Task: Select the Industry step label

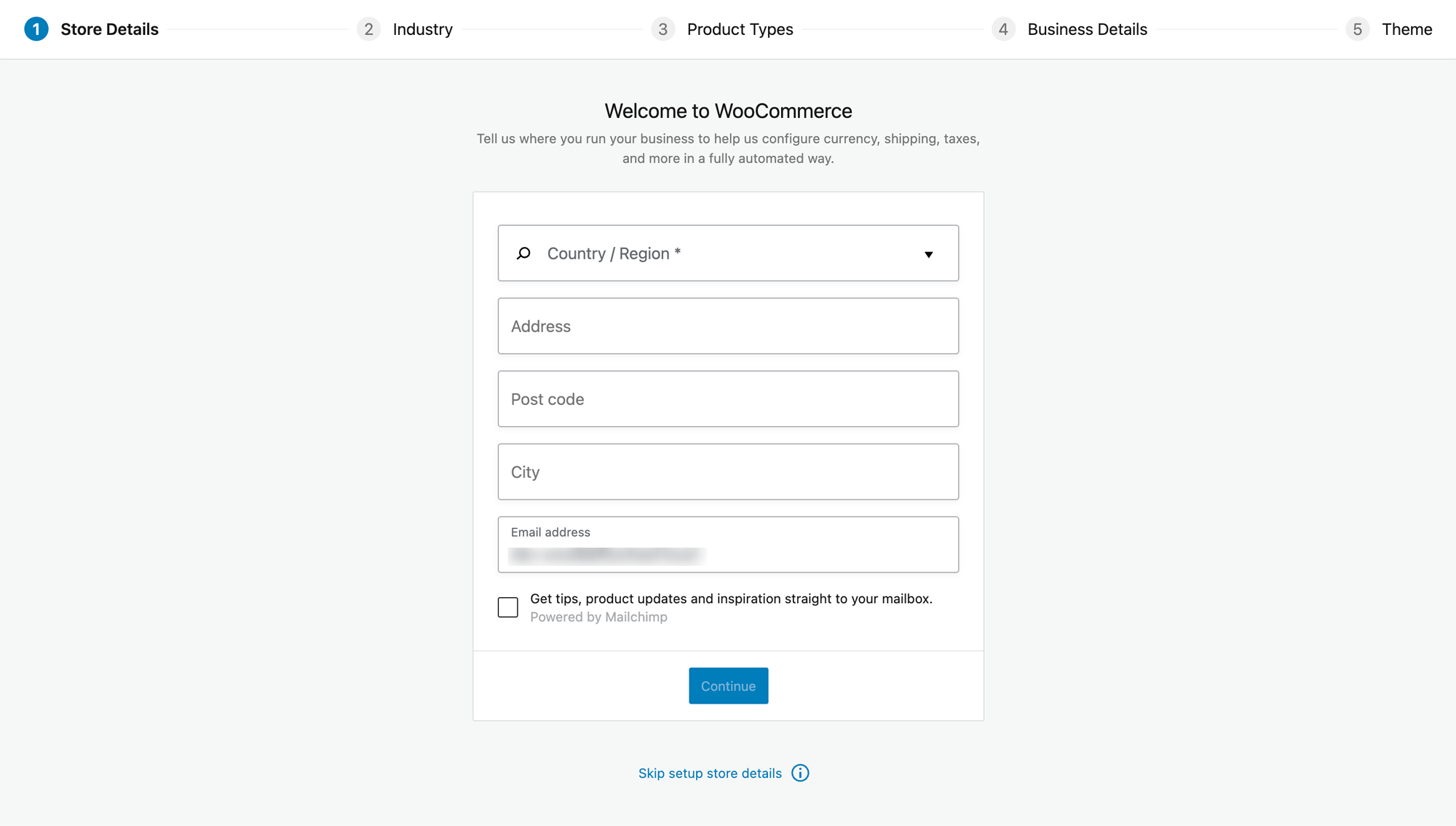Action: (422, 29)
